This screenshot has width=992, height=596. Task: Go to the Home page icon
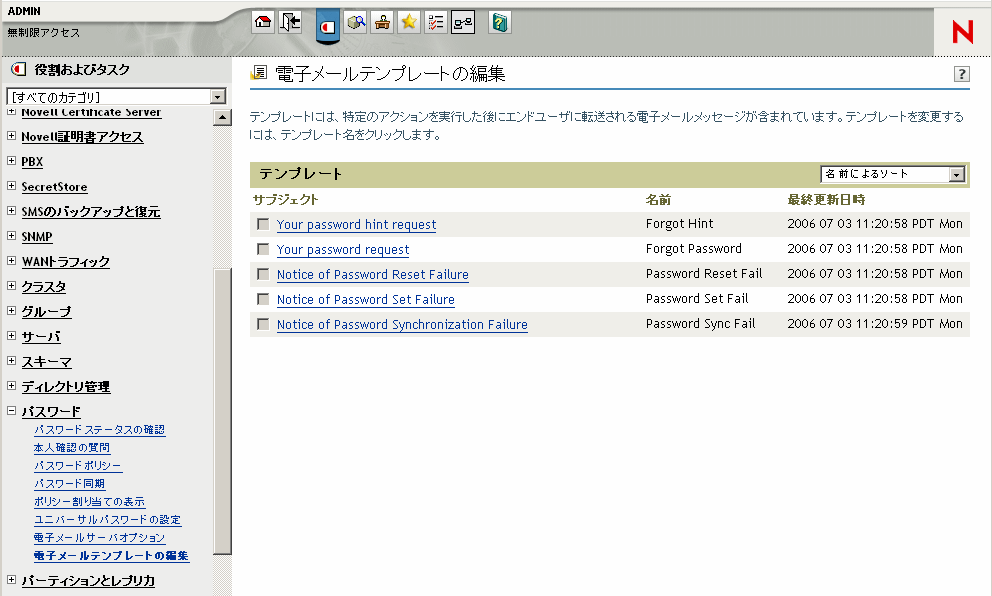(x=262, y=22)
